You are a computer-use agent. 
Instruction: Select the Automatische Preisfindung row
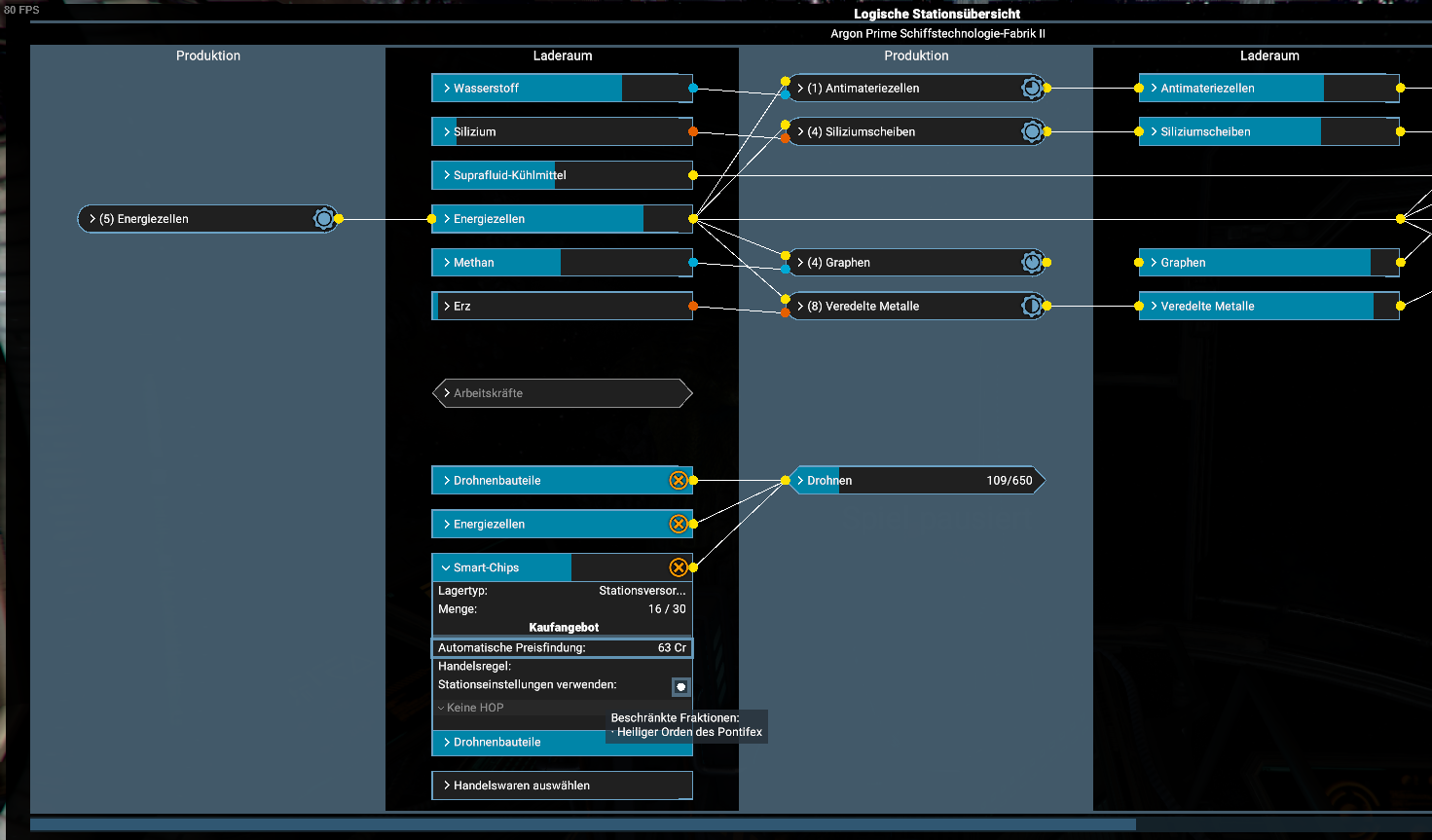coord(562,647)
